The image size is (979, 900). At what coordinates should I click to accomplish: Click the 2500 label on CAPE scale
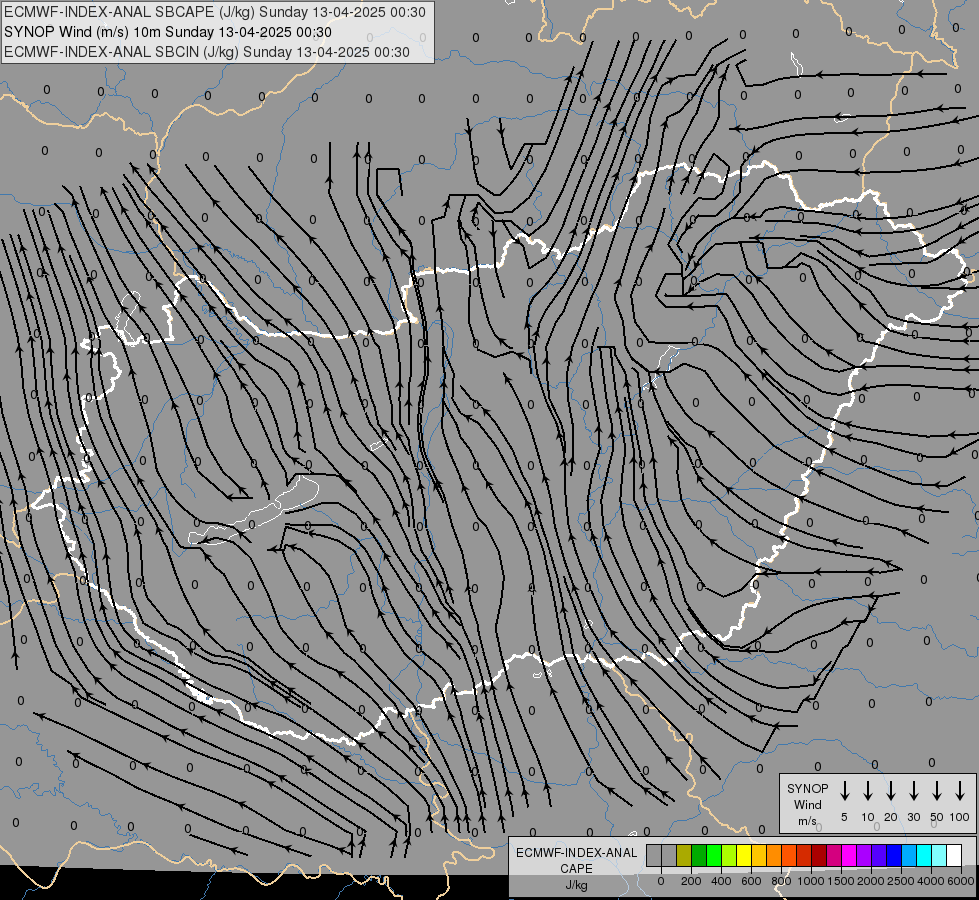[901, 881]
